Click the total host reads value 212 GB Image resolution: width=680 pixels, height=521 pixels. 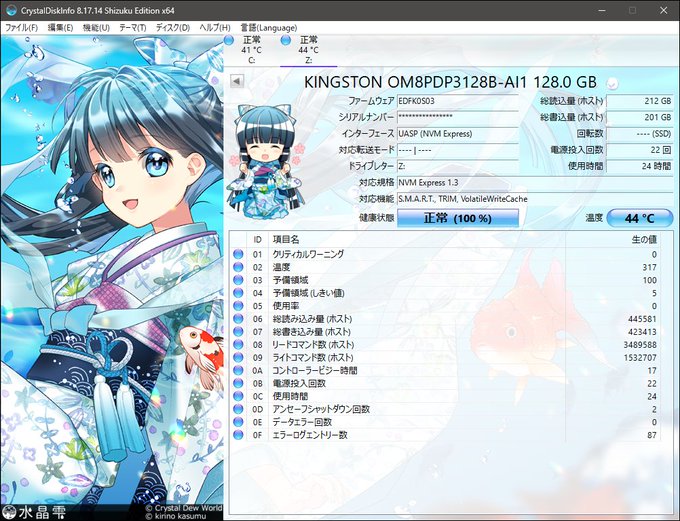640,101
